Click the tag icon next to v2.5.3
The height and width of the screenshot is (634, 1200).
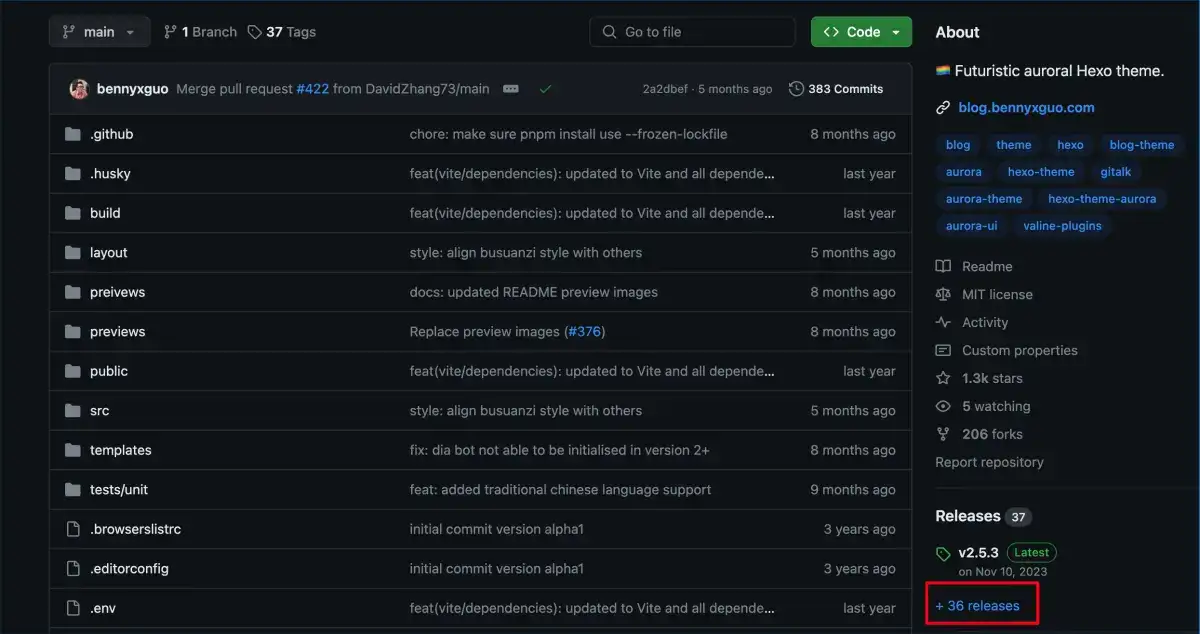tap(942, 552)
